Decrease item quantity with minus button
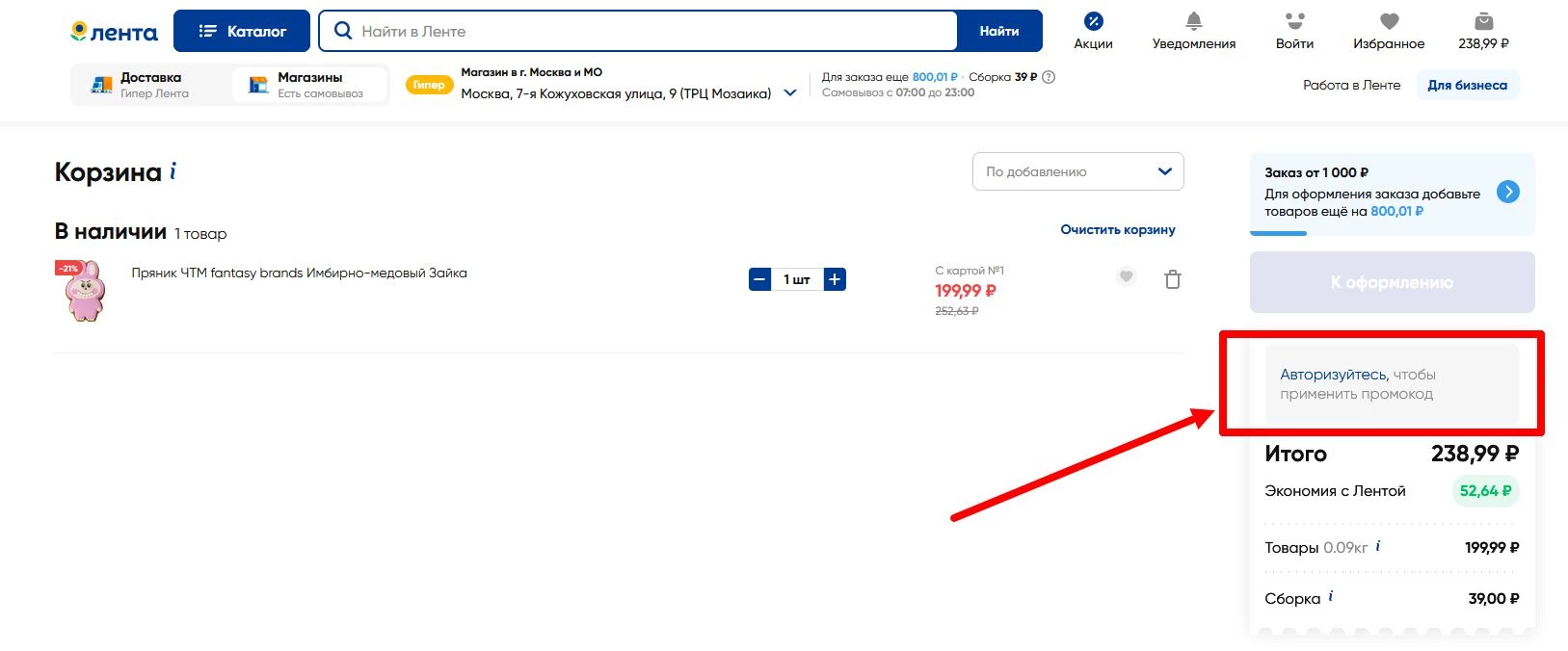 pyautogui.click(x=759, y=279)
